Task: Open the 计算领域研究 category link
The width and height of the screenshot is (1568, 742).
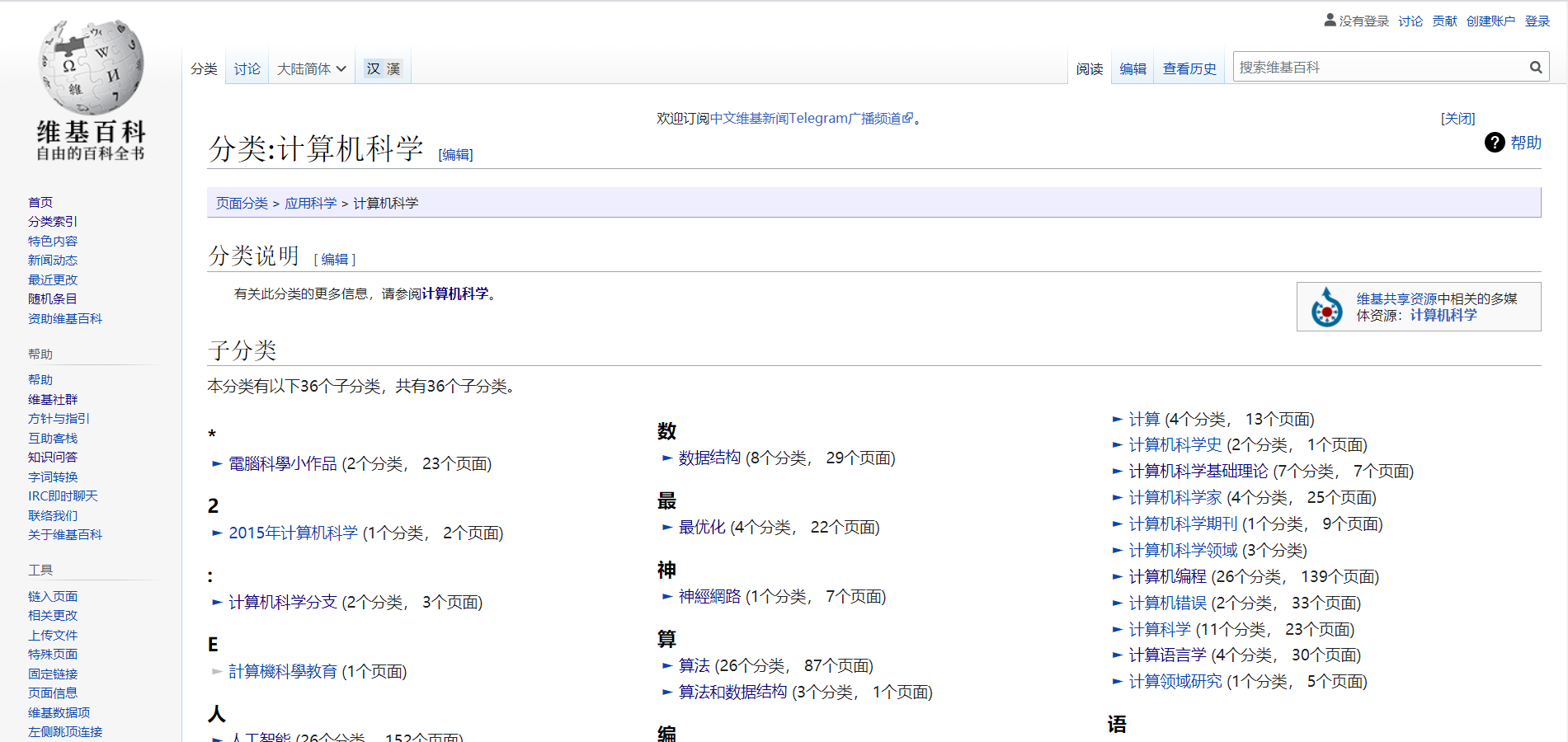Action: click(x=1175, y=682)
